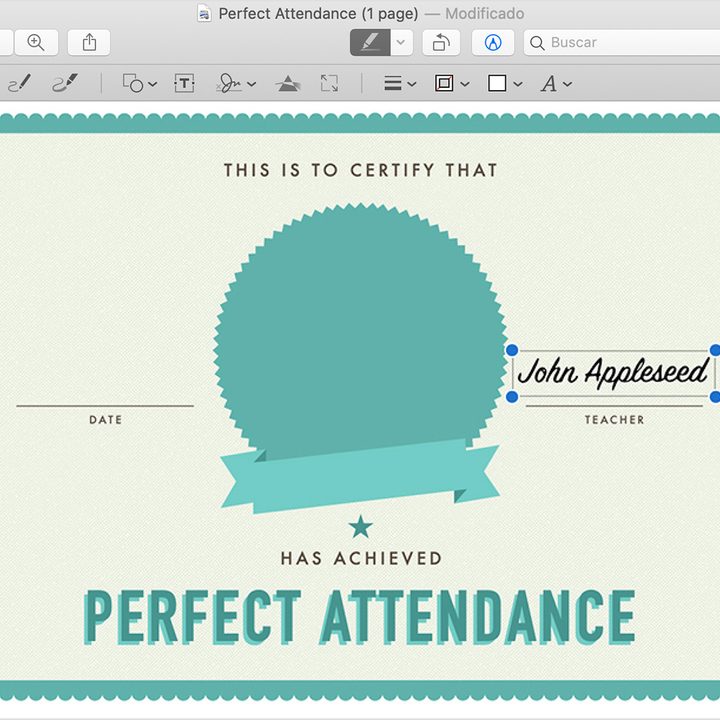Click in the Buscar search field

[x=620, y=42]
